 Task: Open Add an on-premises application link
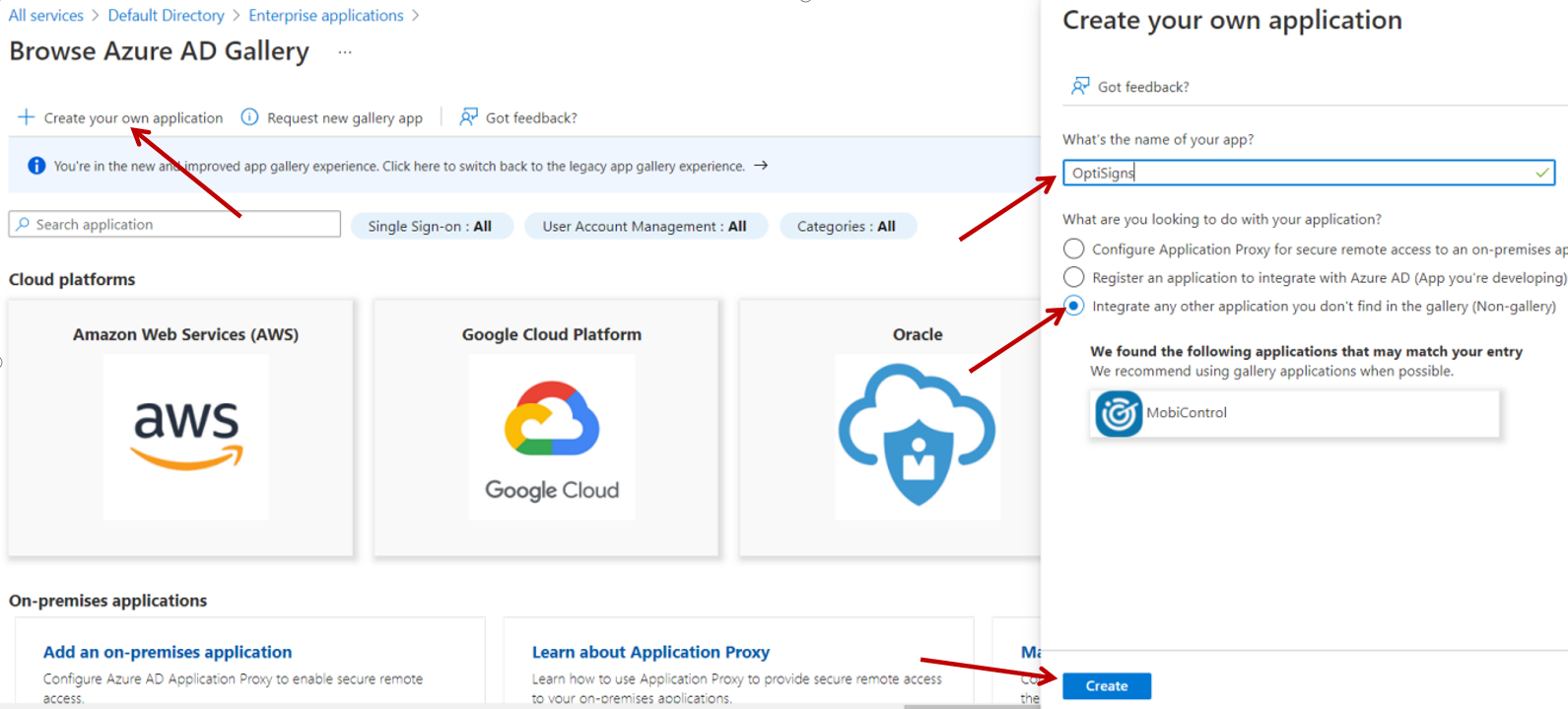click(x=168, y=652)
